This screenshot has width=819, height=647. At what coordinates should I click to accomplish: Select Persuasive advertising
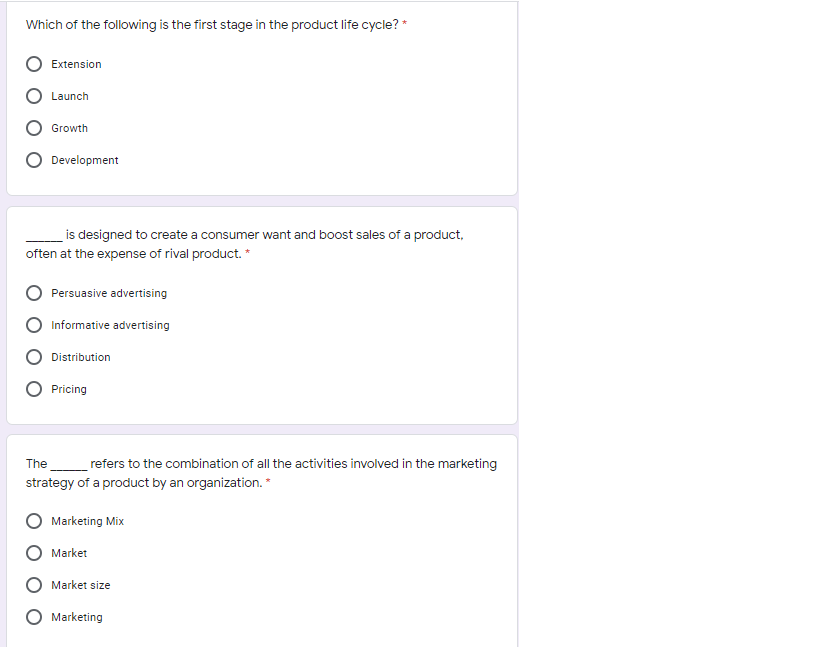coord(33,292)
